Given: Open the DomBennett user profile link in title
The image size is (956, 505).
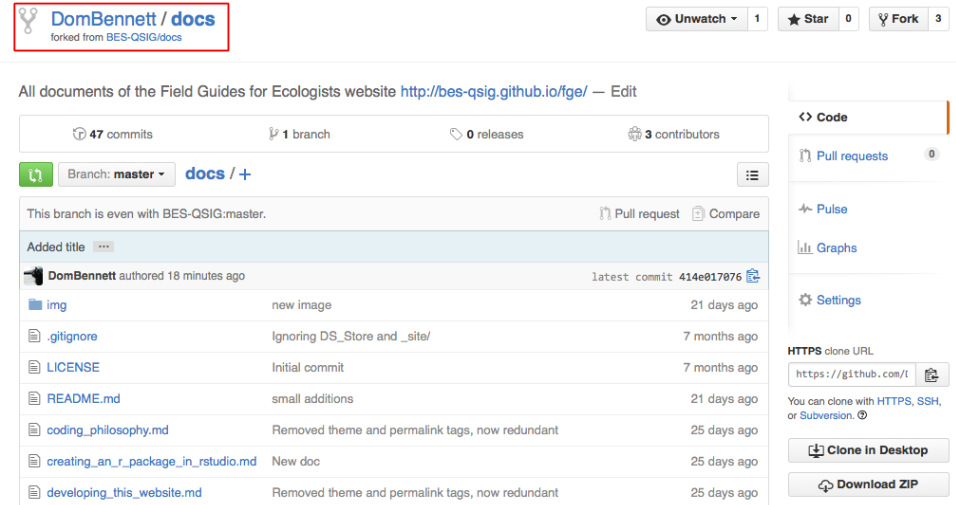Looking at the screenshot, I should (104, 19).
